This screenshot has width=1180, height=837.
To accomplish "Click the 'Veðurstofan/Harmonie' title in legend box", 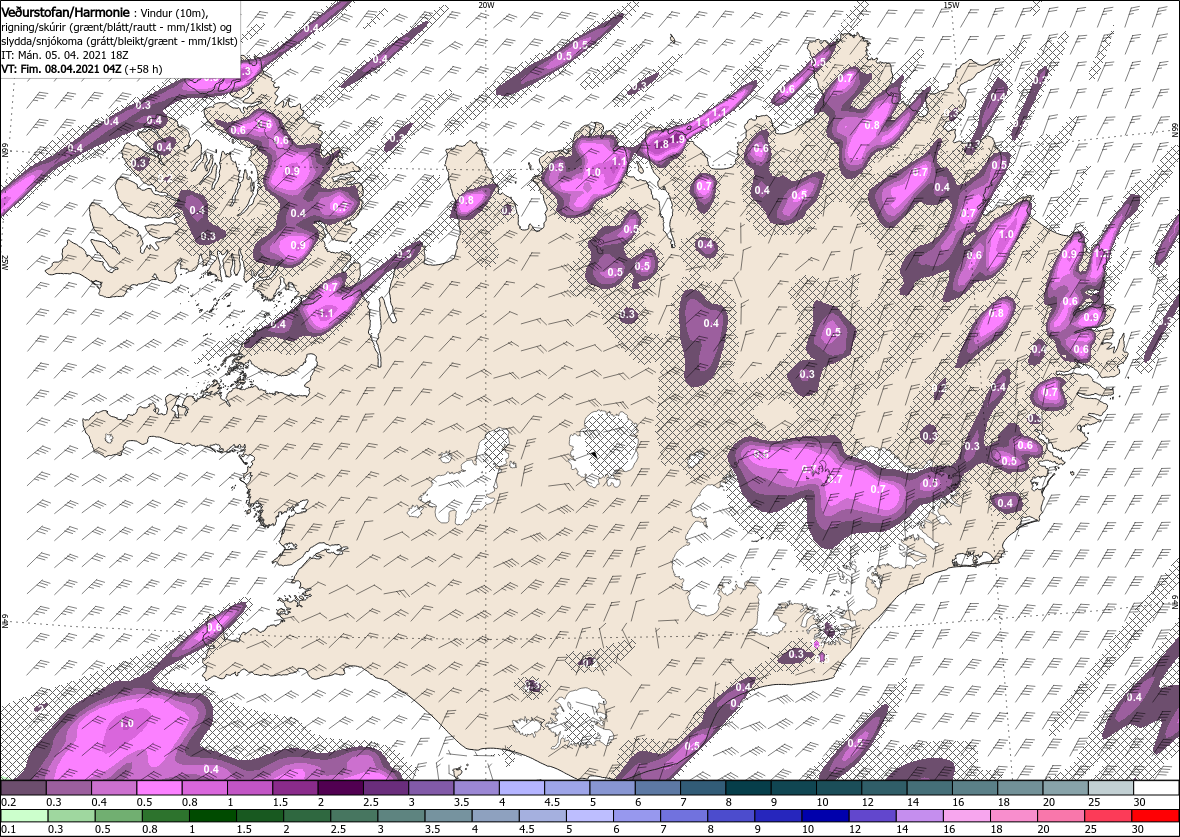I will pos(65,11).
